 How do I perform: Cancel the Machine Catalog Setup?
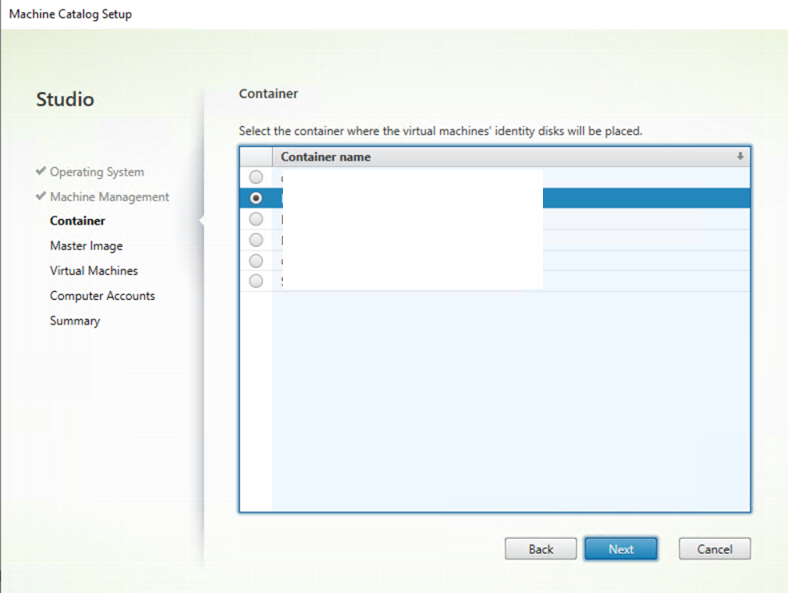[x=714, y=549]
